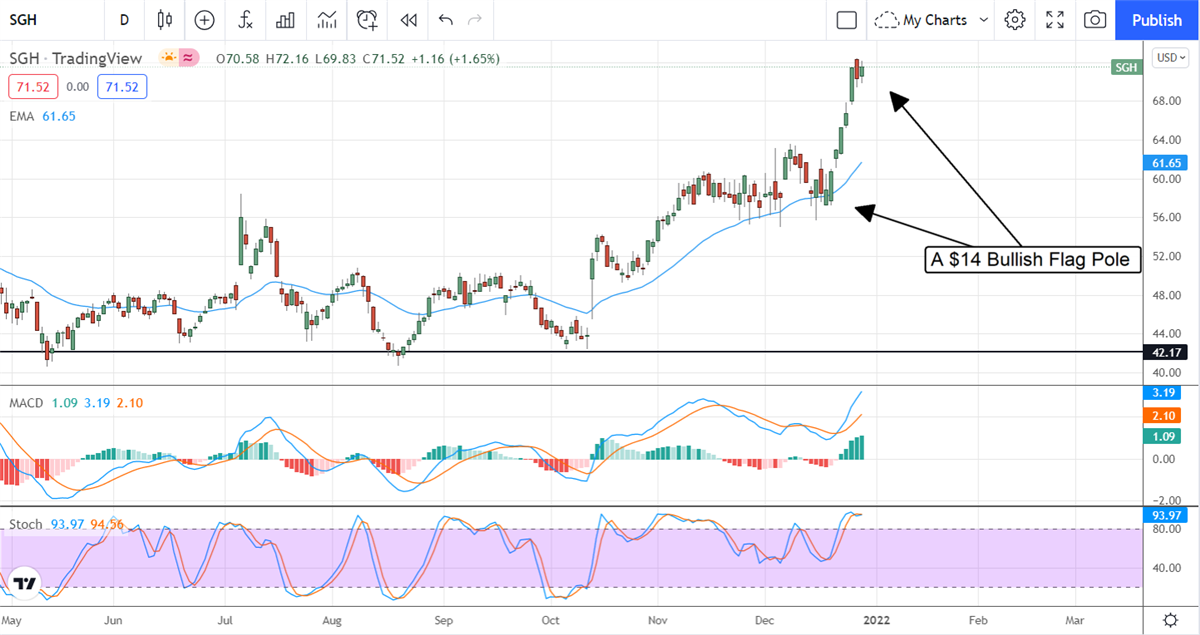This screenshot has height=635, width=1200.
Task: Click the undo arrow
Action: (445, 20)
